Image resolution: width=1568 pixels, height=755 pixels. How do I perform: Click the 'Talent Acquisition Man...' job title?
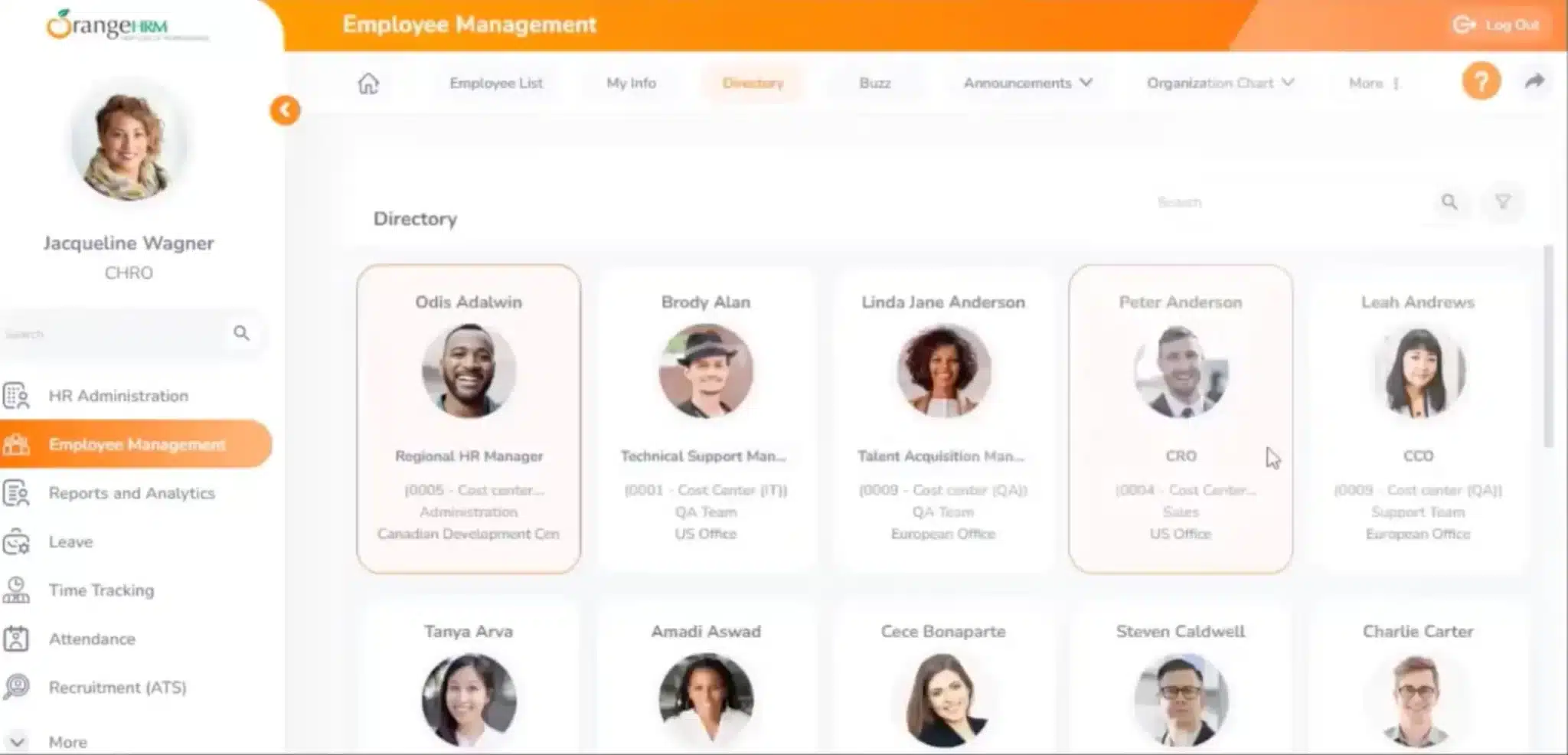tap(941, 456)
